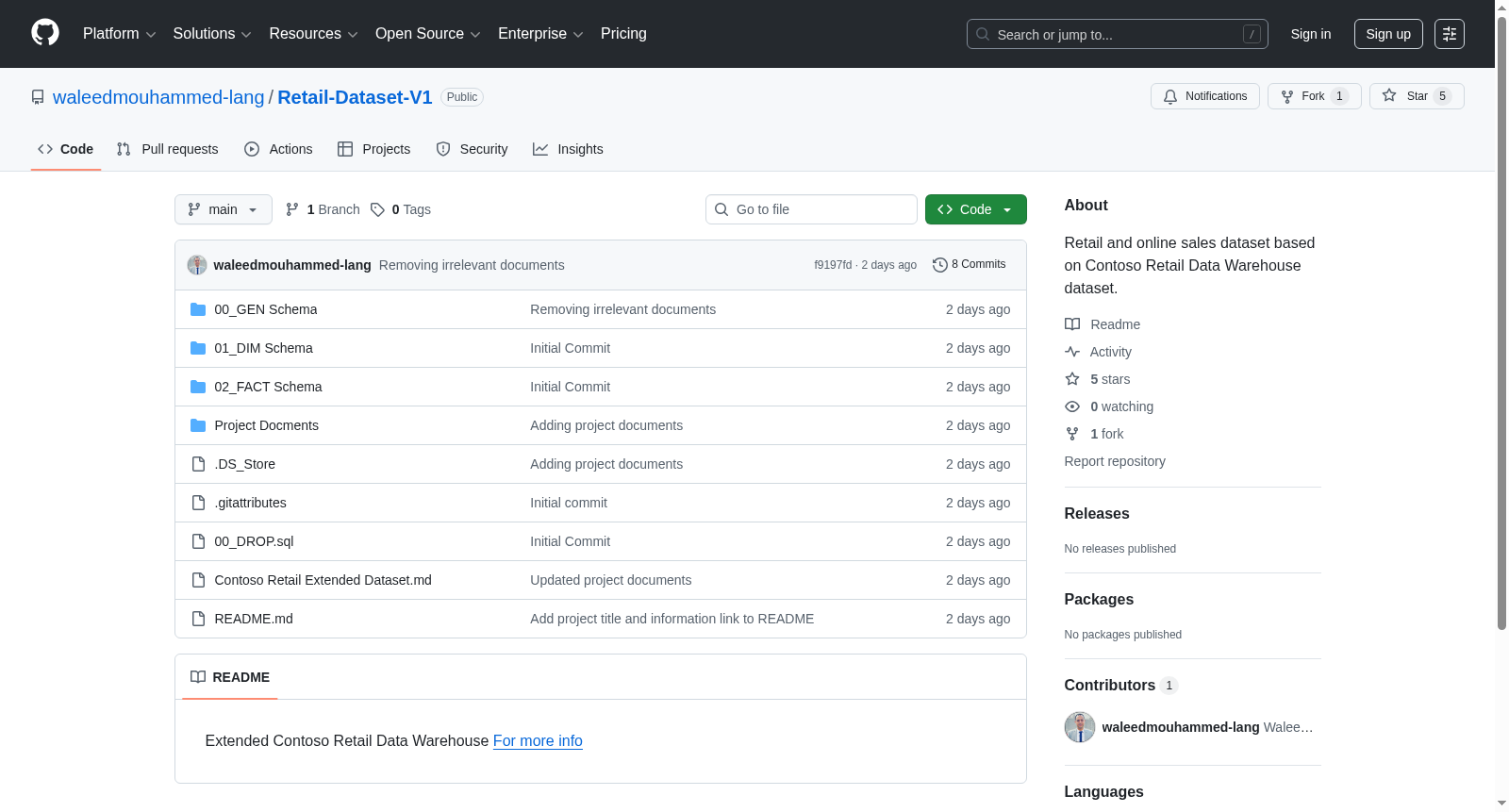1509x812 pixels.
Task: Open the Insights tab
Action: click(568, 149)
